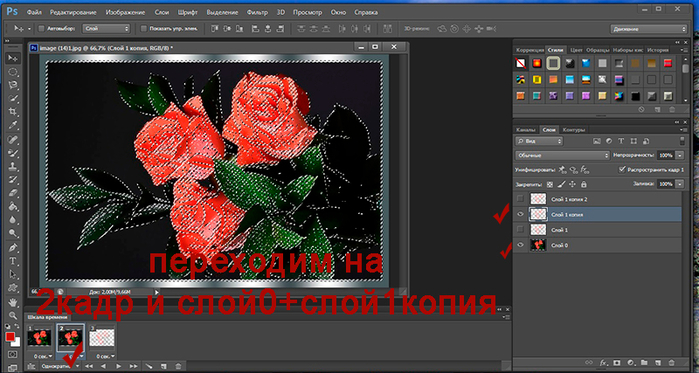Click the white background color swatch

[17, 343]
